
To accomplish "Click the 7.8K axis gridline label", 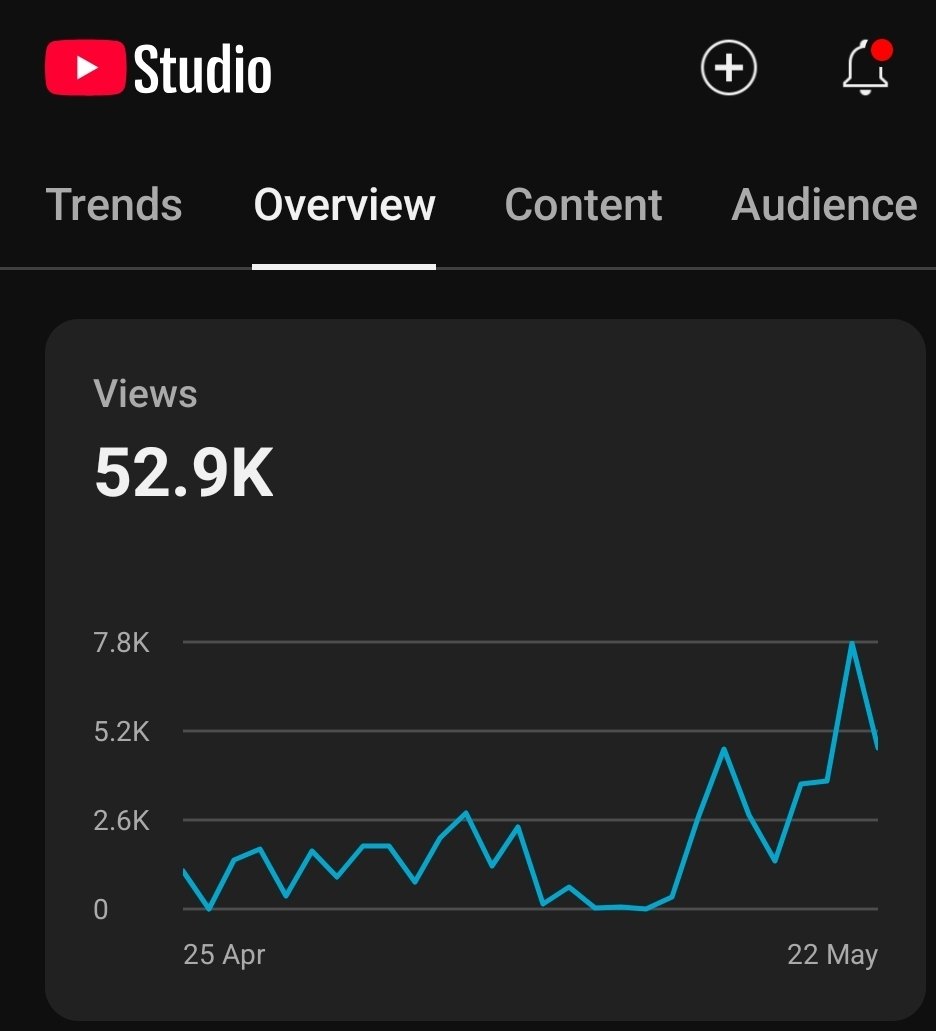I will (122, 643).
